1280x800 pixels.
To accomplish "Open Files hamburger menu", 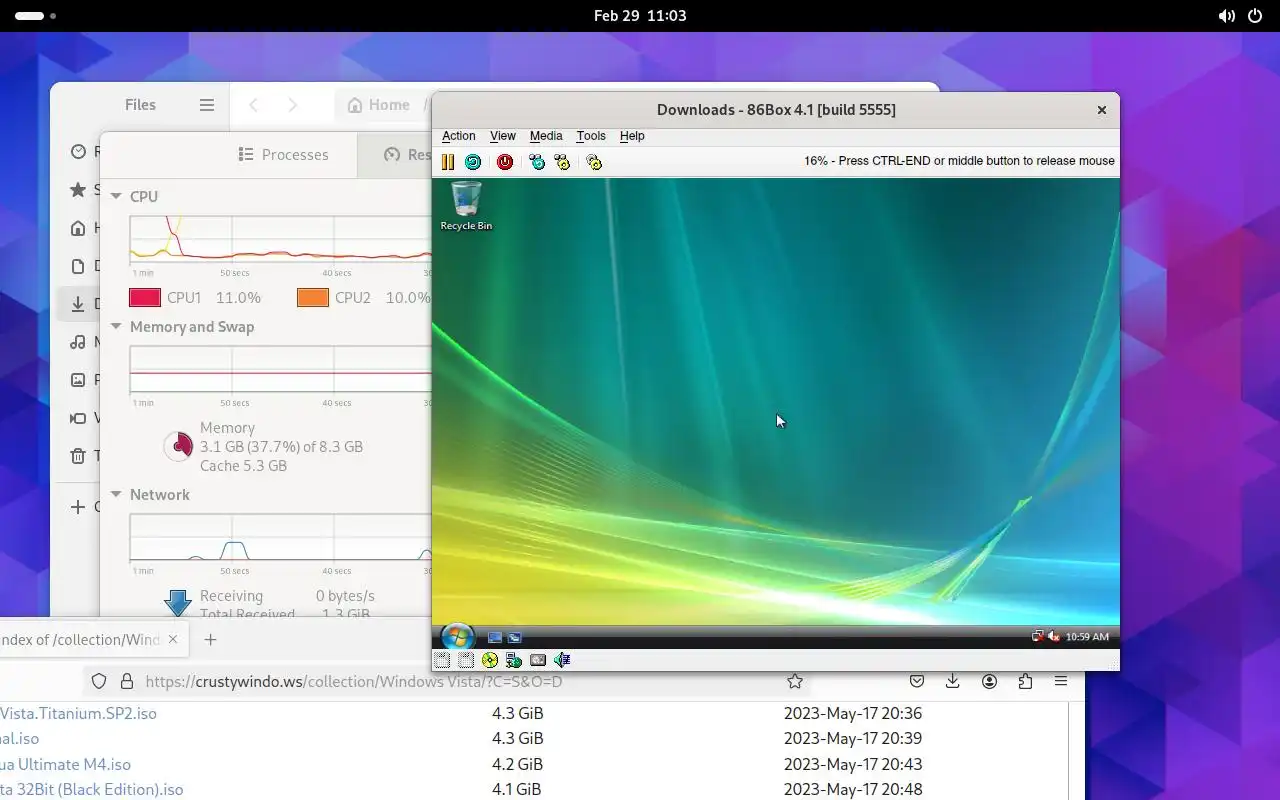I will (207, 105).
